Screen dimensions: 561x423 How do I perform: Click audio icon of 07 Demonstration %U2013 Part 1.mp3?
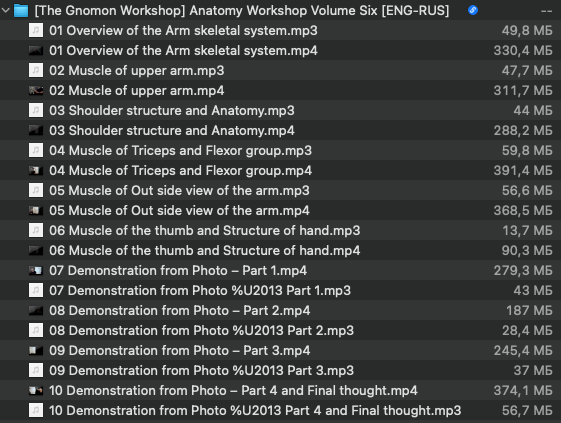36,290
